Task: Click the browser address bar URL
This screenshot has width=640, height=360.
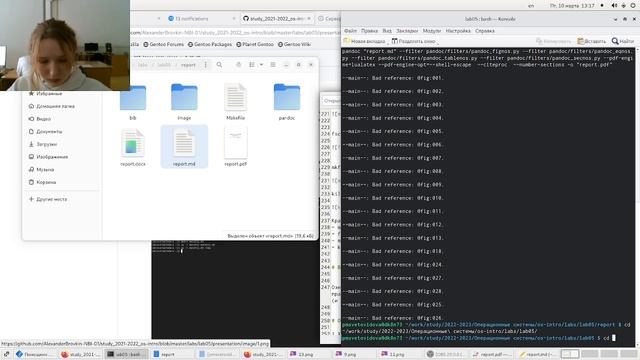Action: [x=236, y=32]
